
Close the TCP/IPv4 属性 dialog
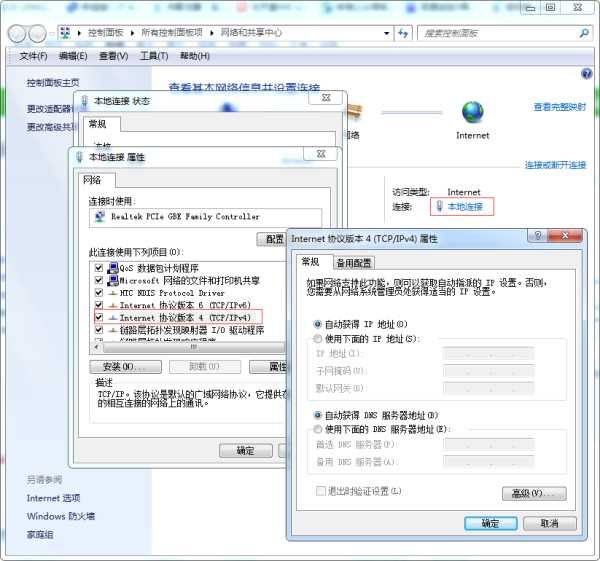(564, 236)
